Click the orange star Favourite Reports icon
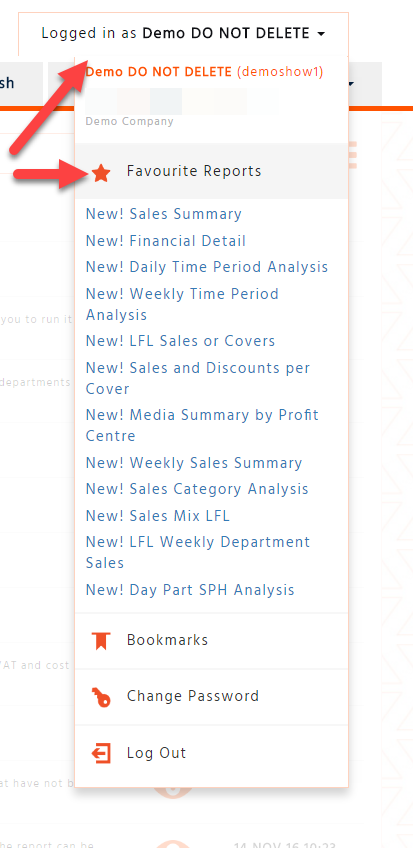Image resolution: width=413 pixels, height=848 pixels. (101, 173)
